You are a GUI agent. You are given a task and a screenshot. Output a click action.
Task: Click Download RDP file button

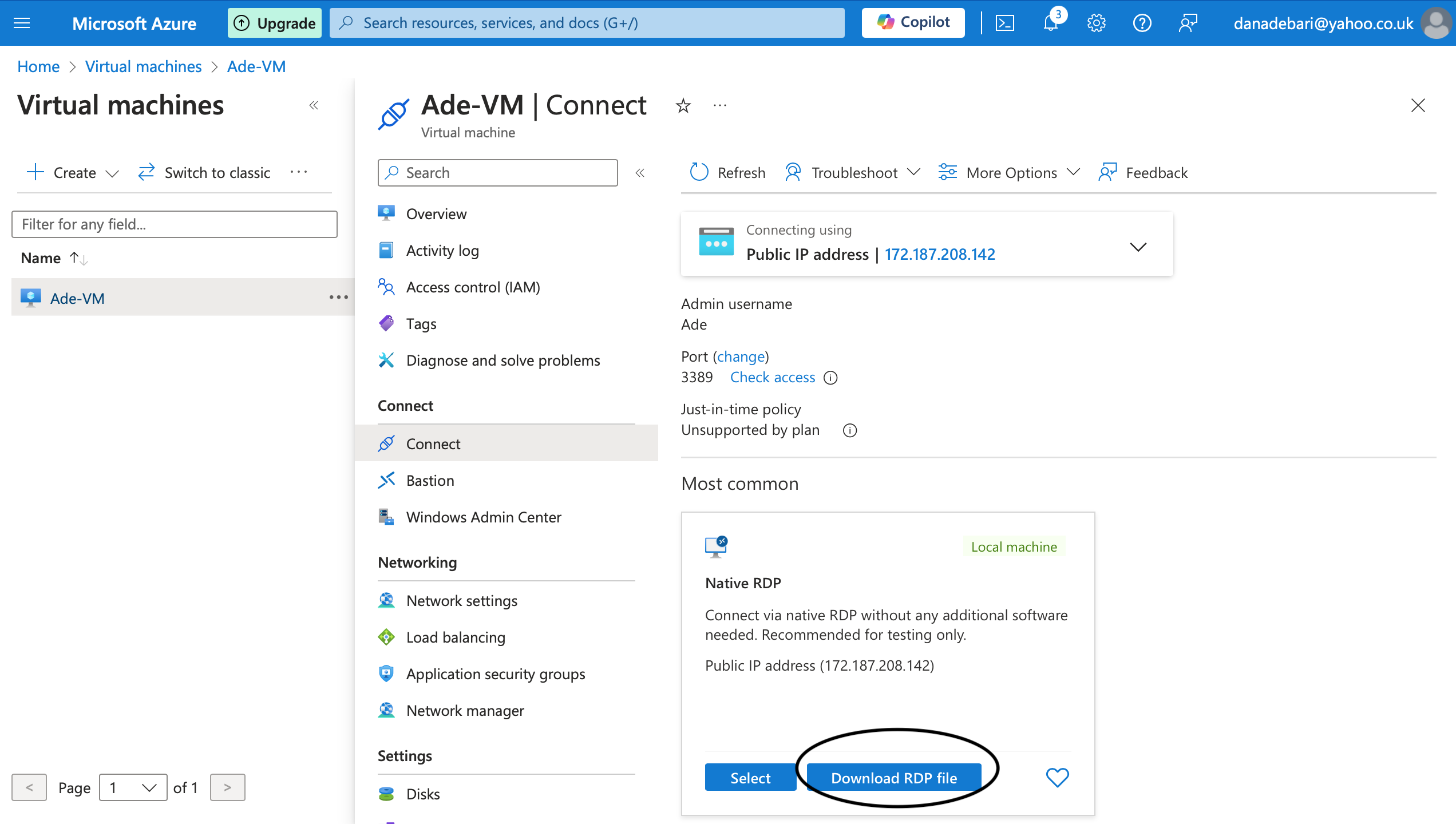(893, 778)
